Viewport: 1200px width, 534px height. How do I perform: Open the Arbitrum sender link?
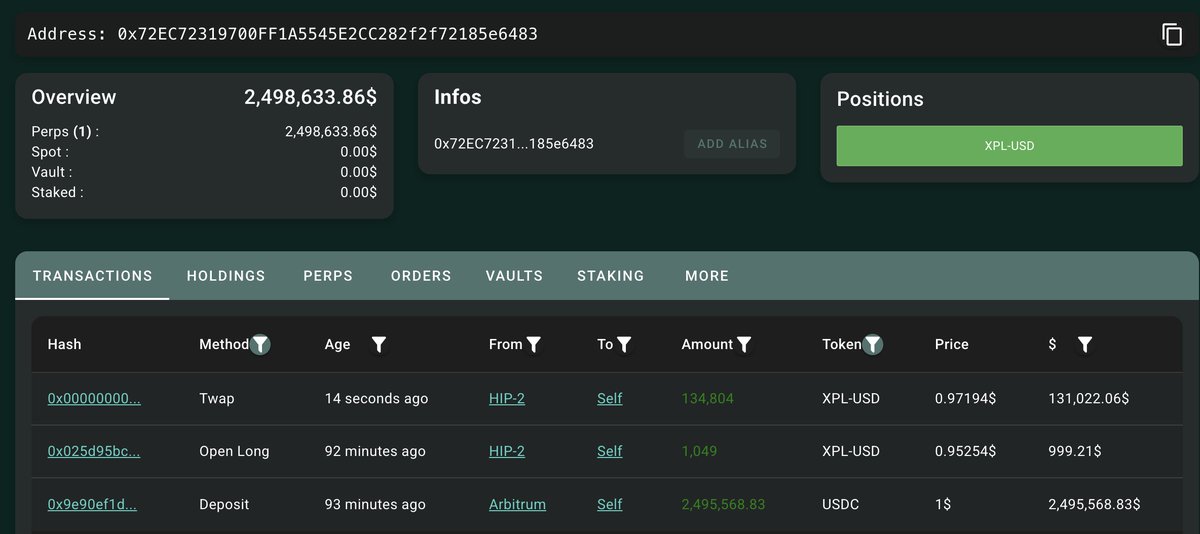point(517,504)
